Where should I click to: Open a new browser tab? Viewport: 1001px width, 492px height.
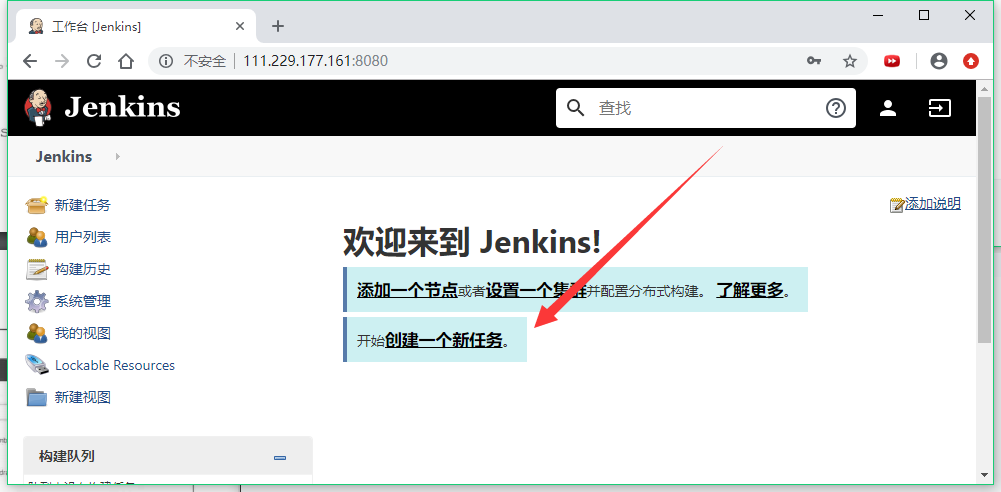(x=278, y=26)
